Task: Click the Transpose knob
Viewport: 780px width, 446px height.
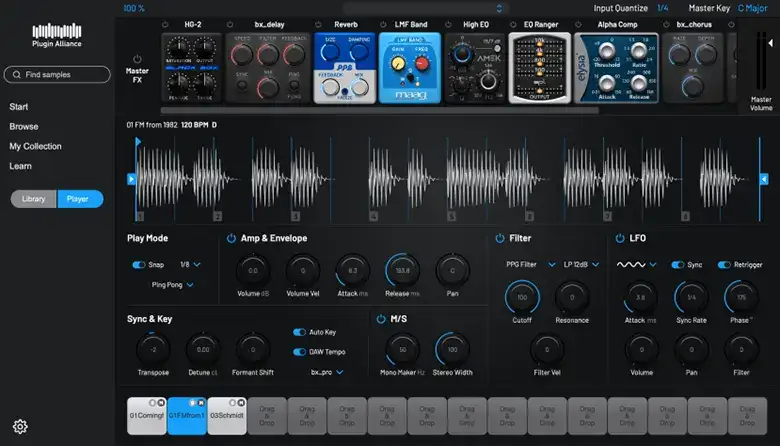Action: tap(153, 350)
